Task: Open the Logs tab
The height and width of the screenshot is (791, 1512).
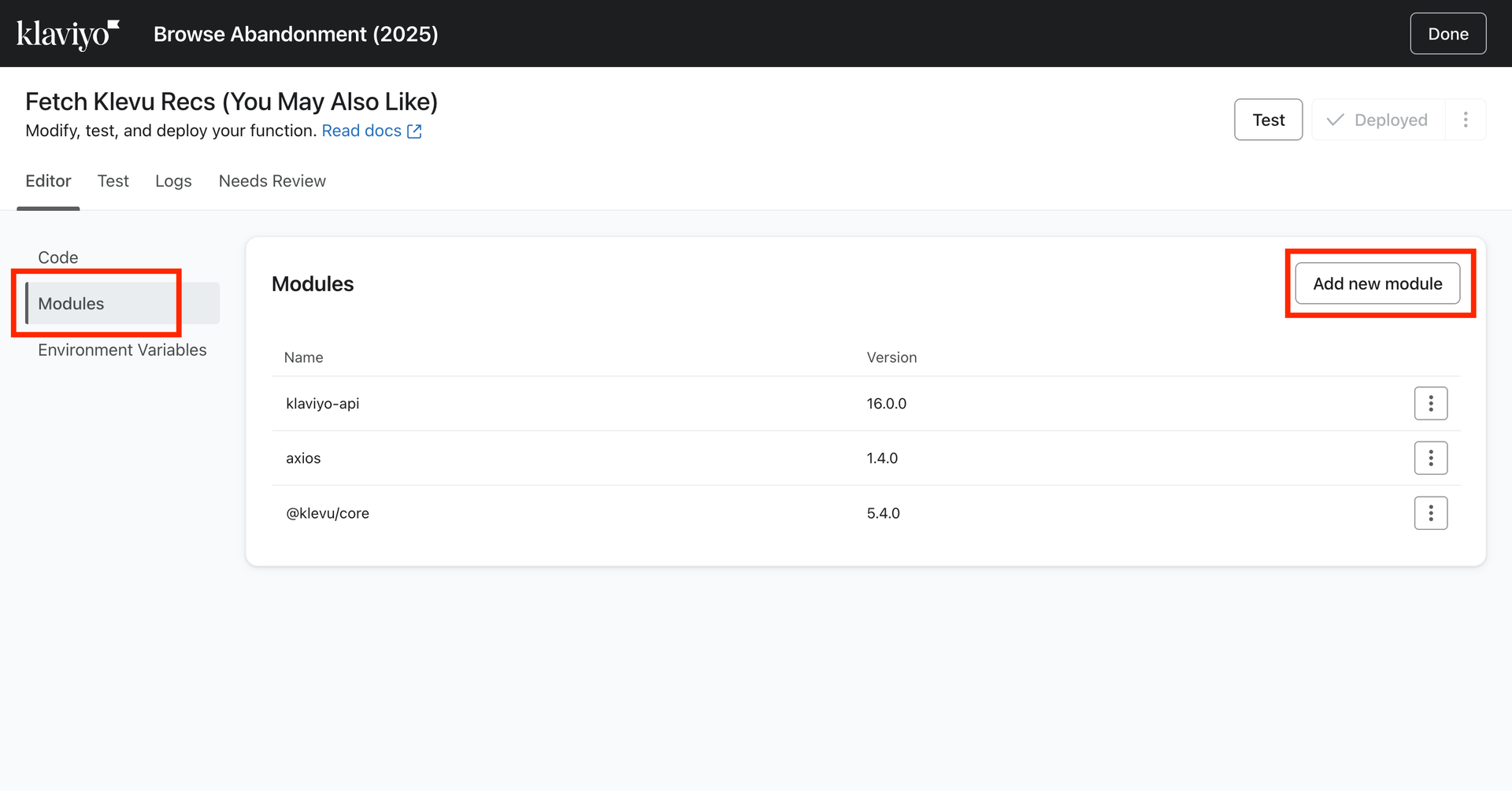Action: (x=173, y=181)
